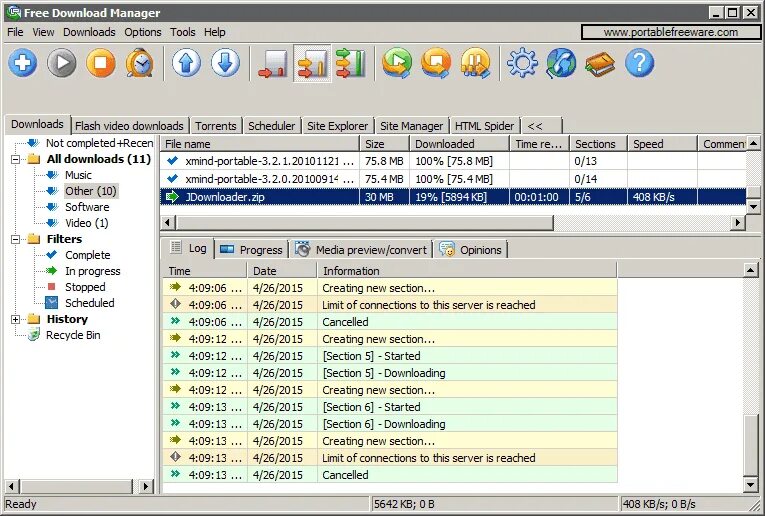Open Media preview/convert tab
This screenshot has width=765, height=516.
[362, 250]
